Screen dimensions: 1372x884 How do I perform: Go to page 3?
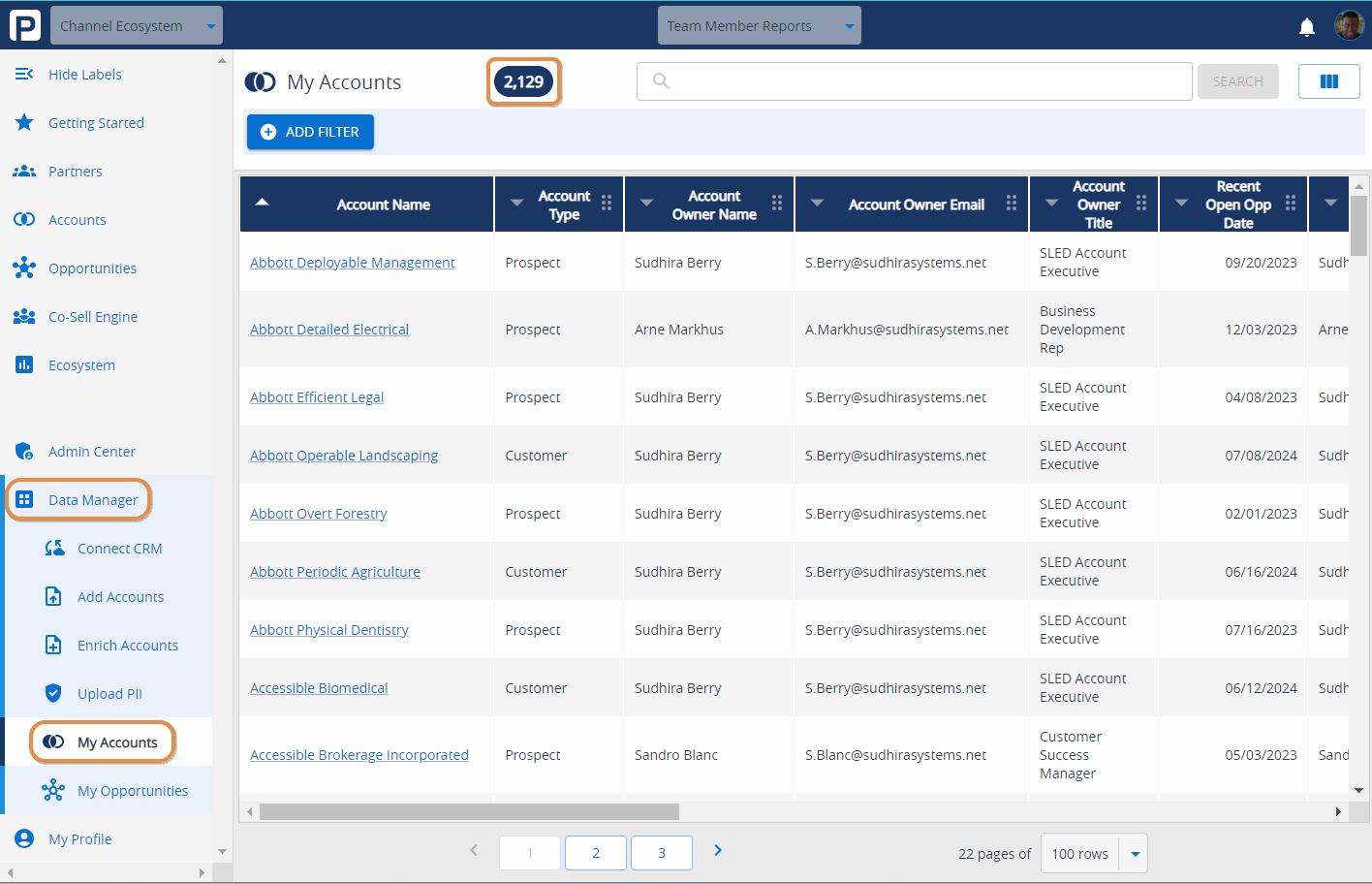point(662,853)
